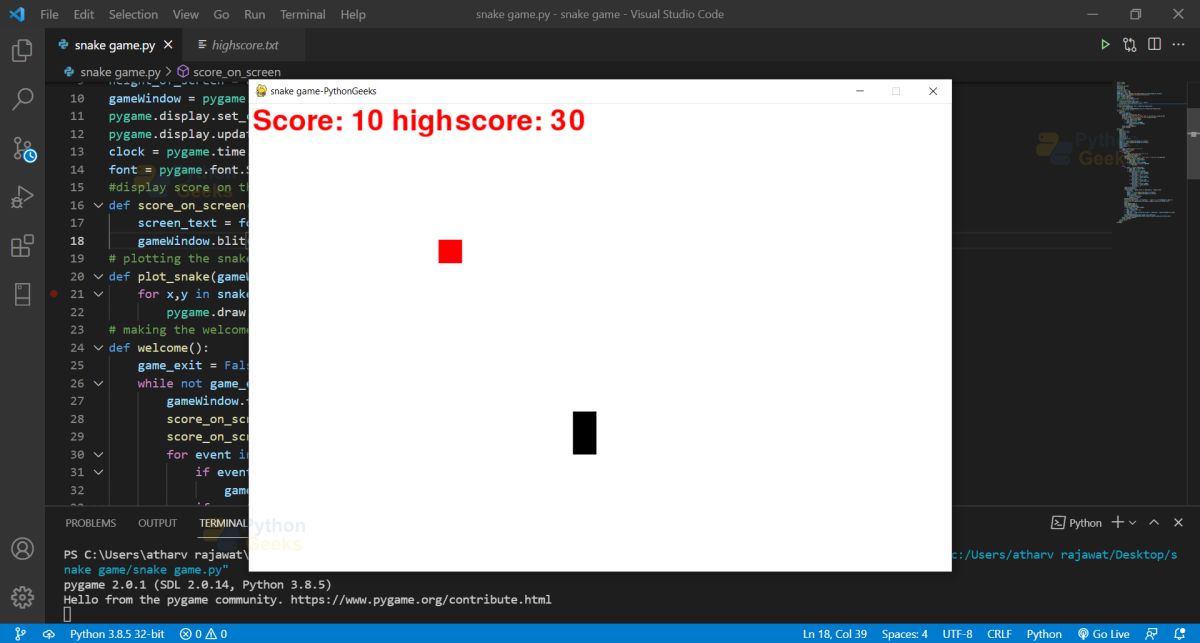Open the Edit menu
Screen dimensions: 1200x643
pos(84,14)
